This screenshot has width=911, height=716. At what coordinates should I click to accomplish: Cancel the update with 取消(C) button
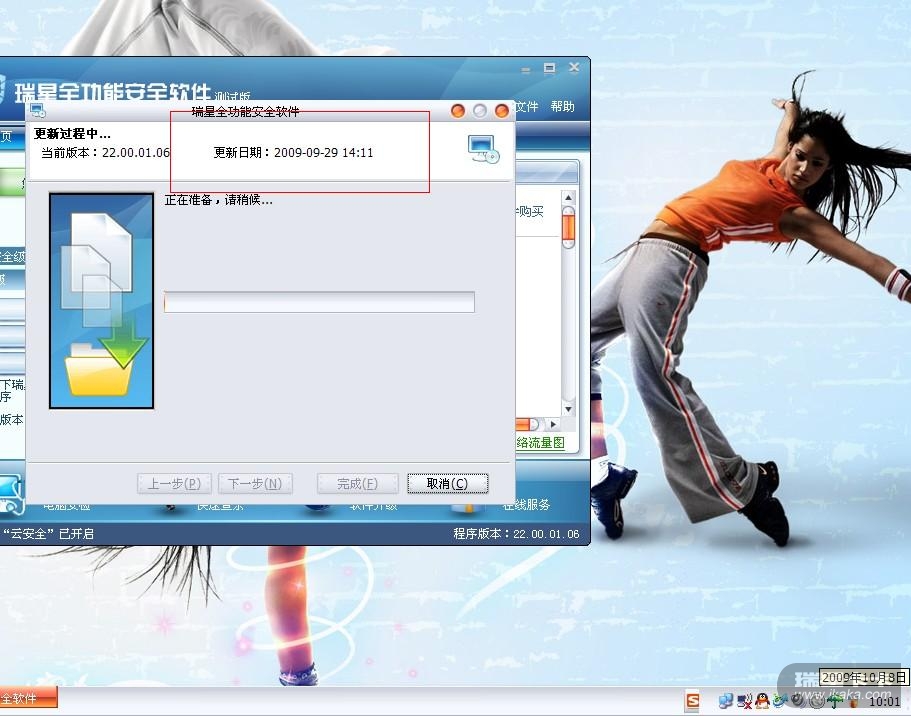tap(447, 484)
